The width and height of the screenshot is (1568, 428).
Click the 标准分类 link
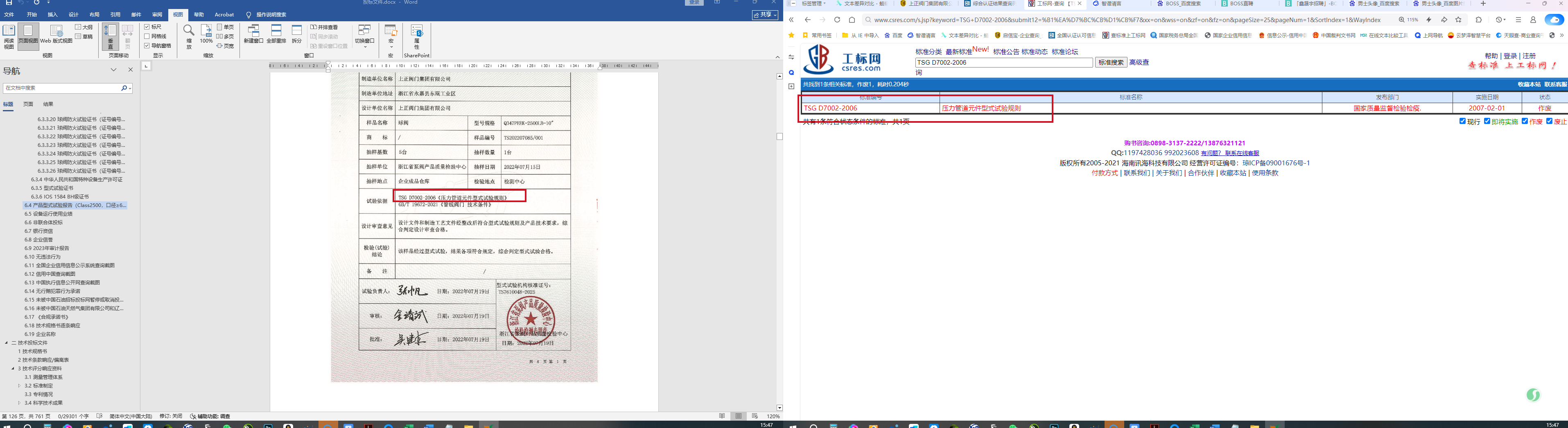(x=928, y=52)
